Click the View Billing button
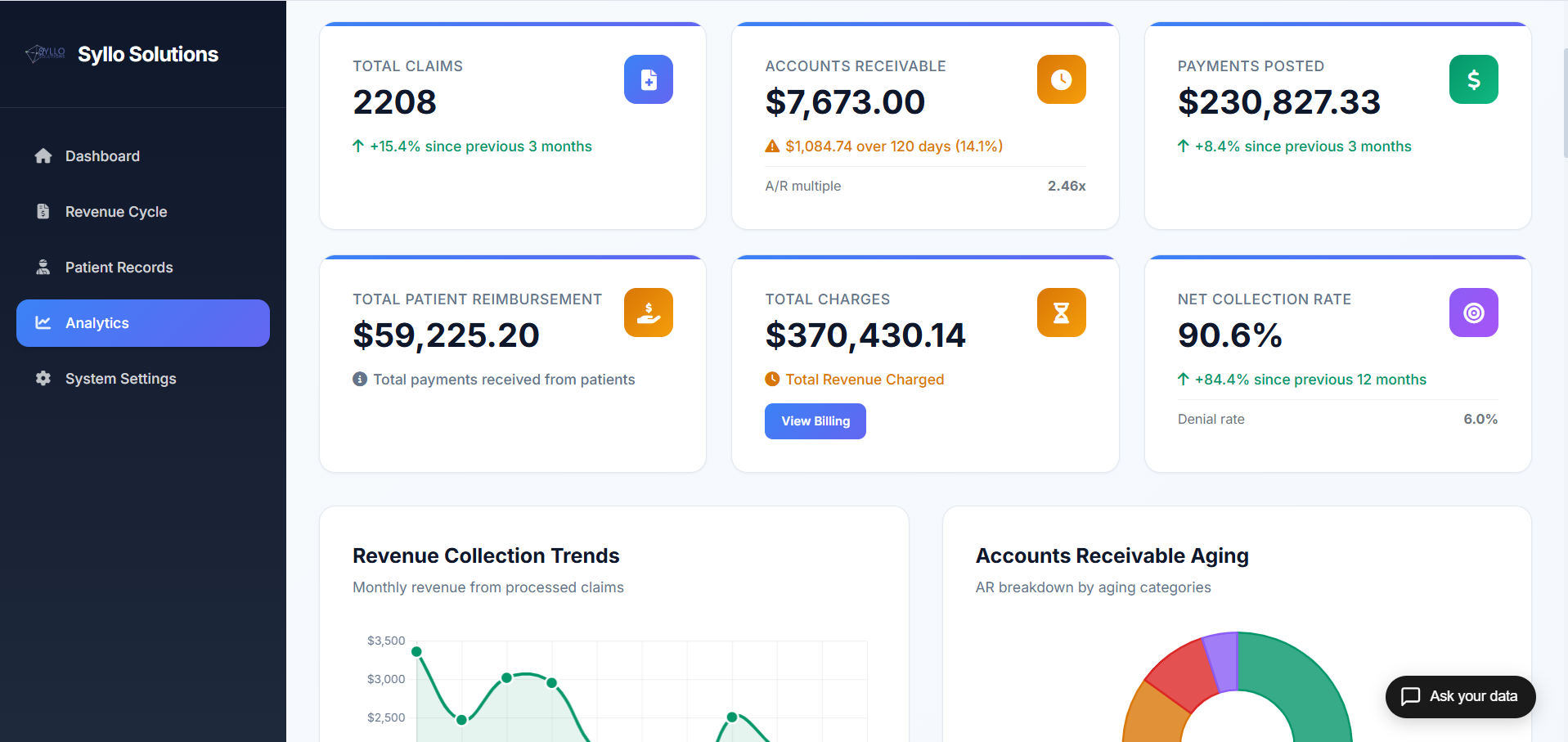This screenshot has width=1568, height=742. point(815,421)
